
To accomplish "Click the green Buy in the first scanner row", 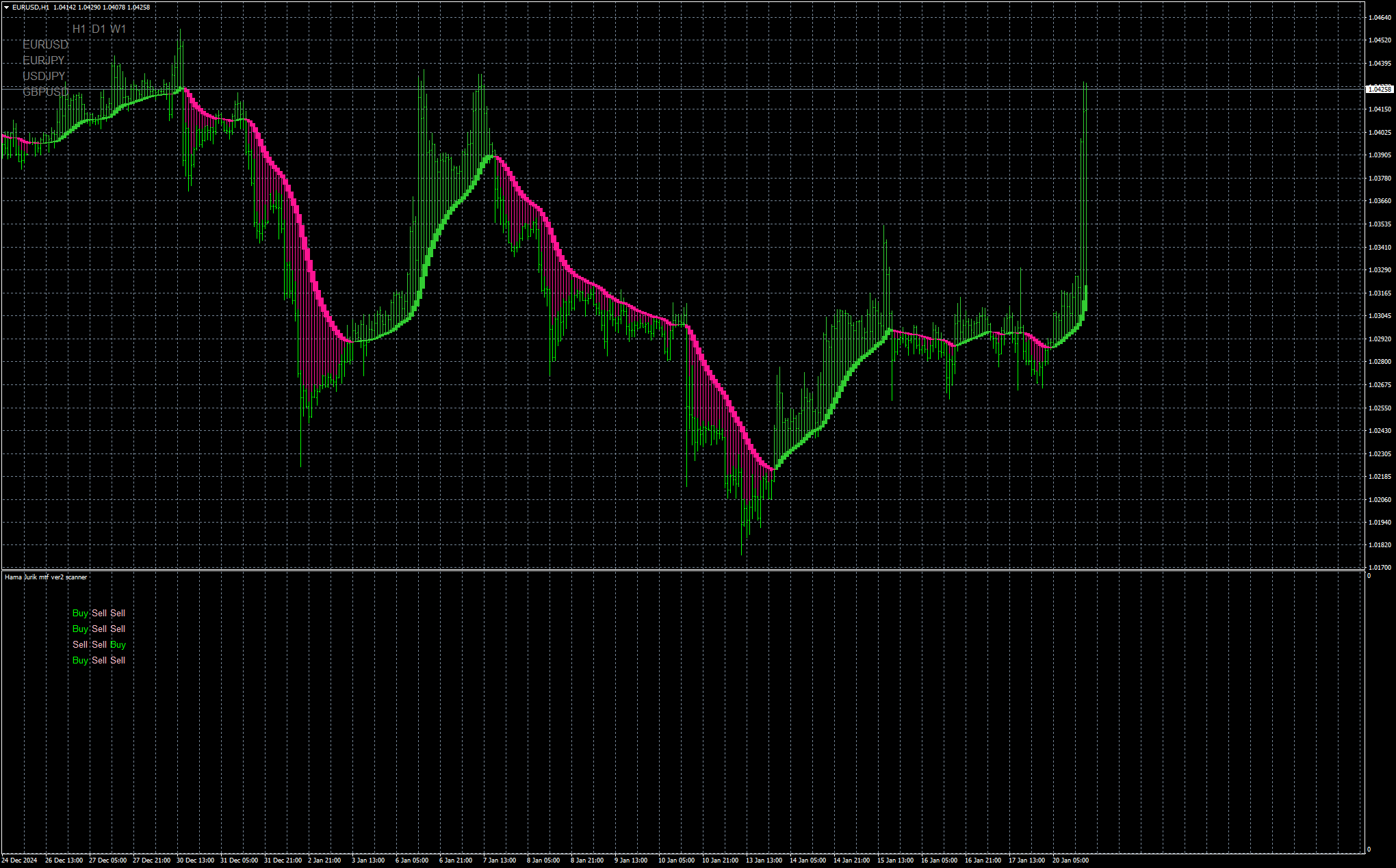I will click(80, 614).
